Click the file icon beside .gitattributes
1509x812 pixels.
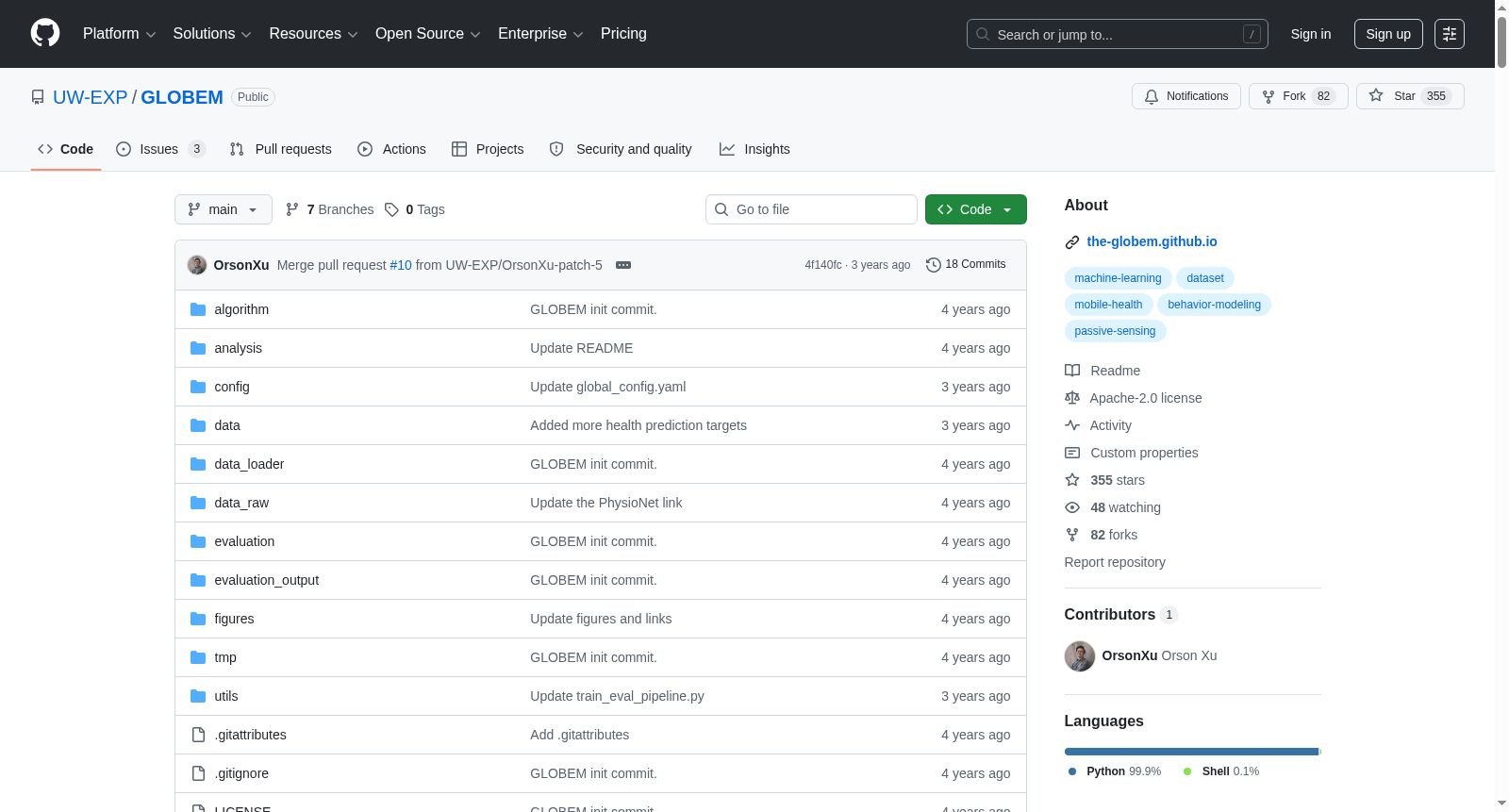coord(198,735)
